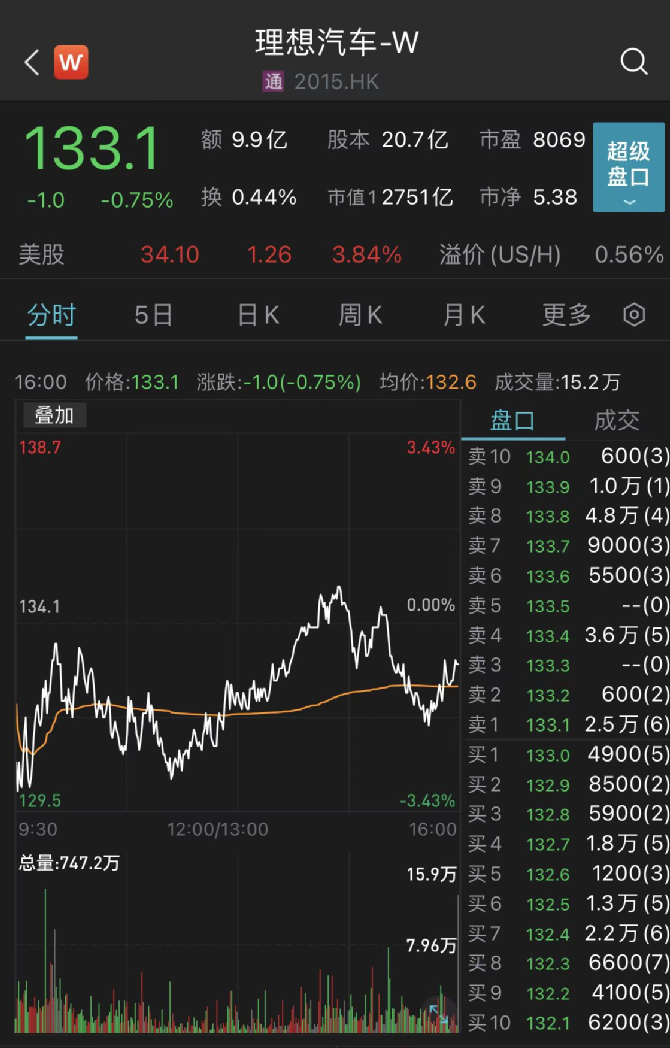Select the 卖2 row at 133.2

click(x=566, y=695)
